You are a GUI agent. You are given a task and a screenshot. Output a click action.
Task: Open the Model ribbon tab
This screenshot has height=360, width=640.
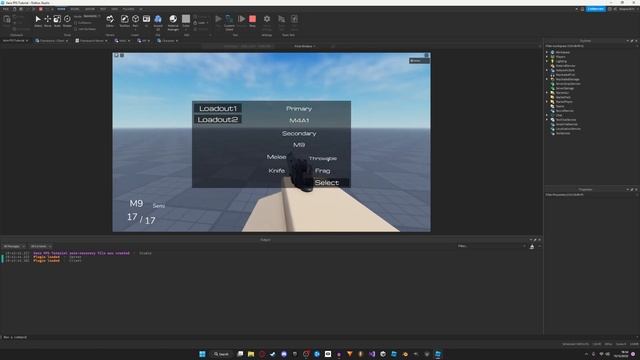(x=75, y=9)
